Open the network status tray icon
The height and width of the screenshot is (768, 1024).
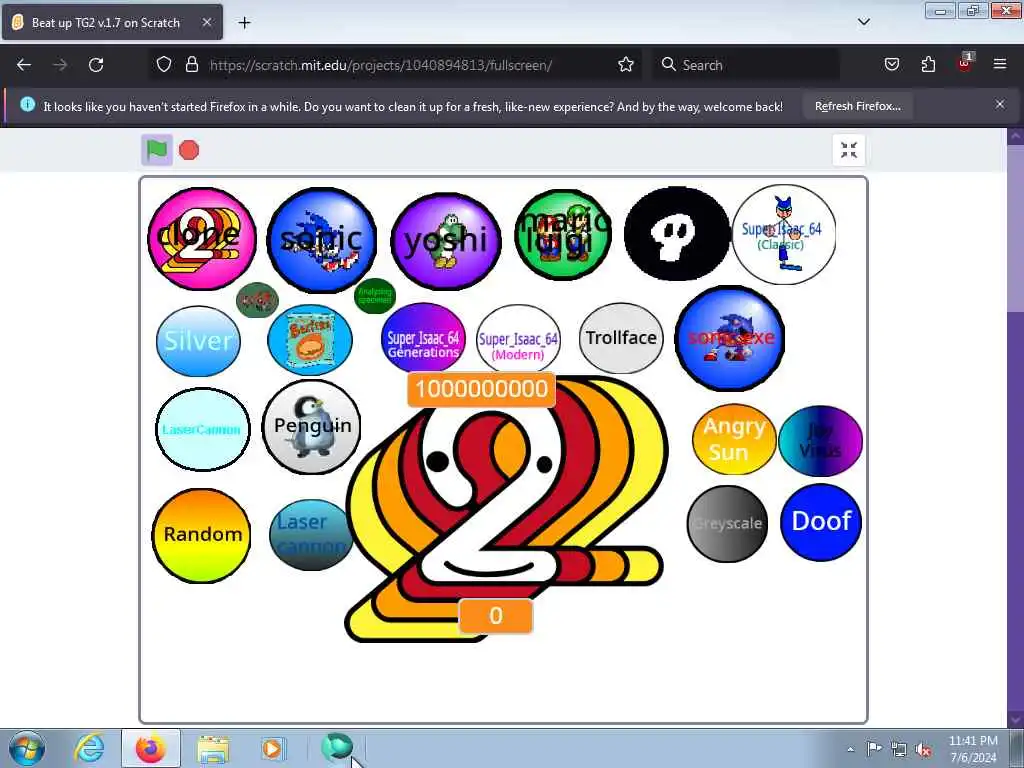point(899,750)
